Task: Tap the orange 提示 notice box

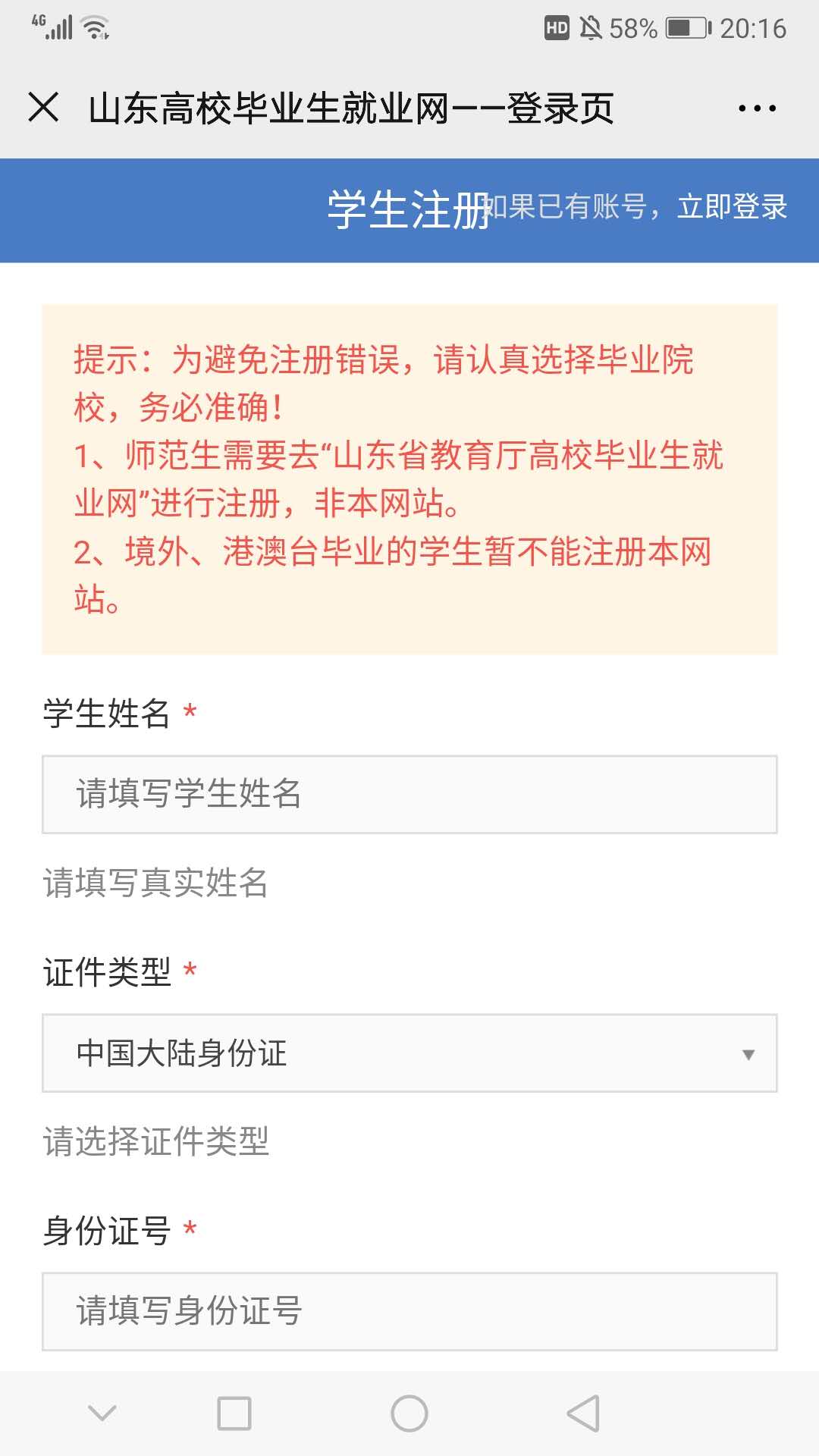Action: pyautogui.click(x=409, y=479)
